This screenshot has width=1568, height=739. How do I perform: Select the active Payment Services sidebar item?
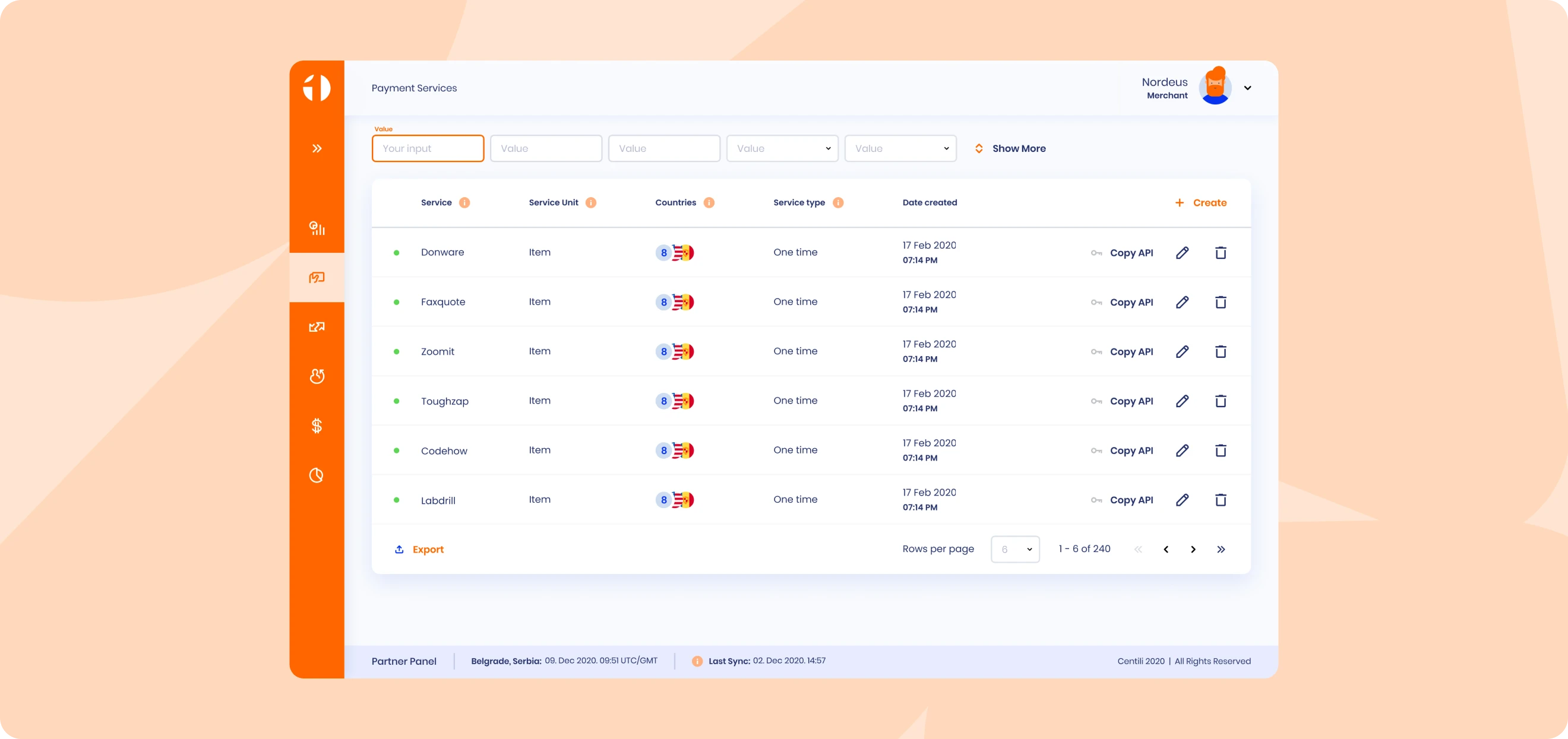(317, 277)
